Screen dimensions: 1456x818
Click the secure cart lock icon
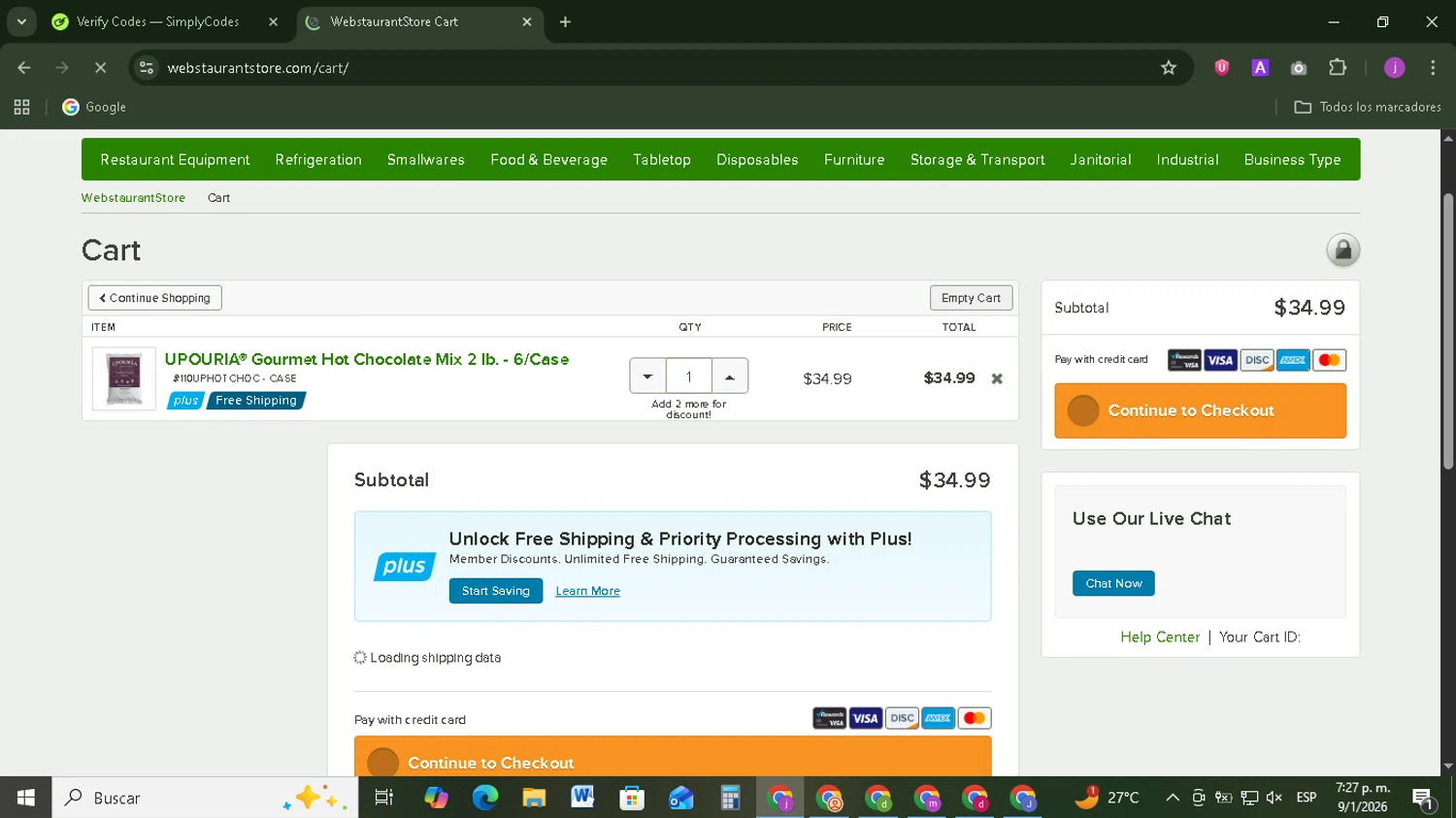tap(1342, 250)
